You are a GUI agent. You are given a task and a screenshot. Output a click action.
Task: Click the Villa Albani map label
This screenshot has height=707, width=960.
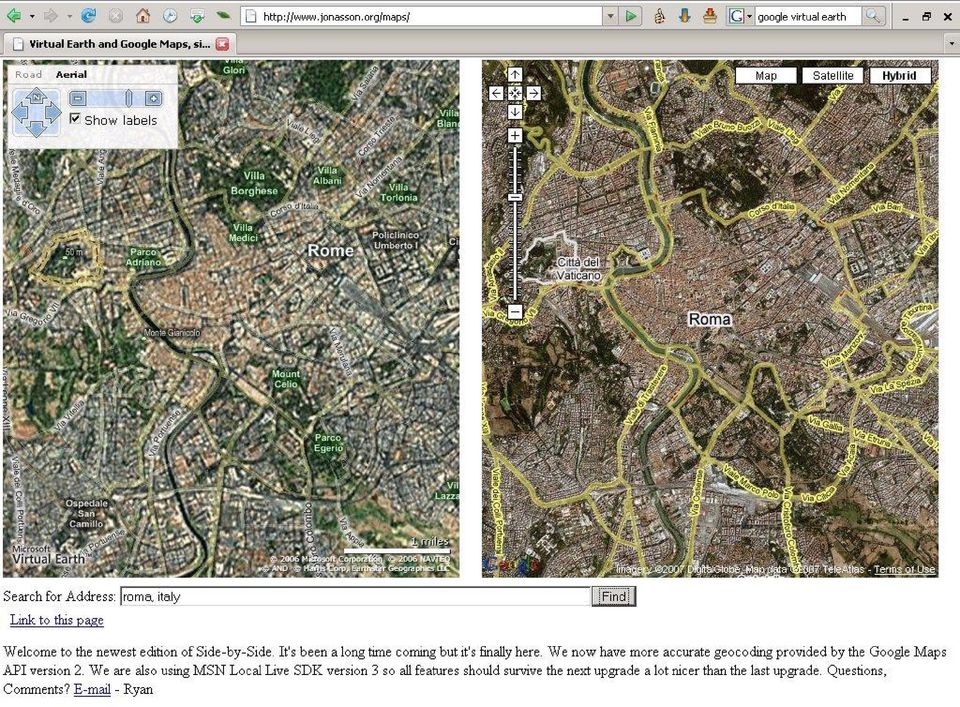(x=328, y=176)
